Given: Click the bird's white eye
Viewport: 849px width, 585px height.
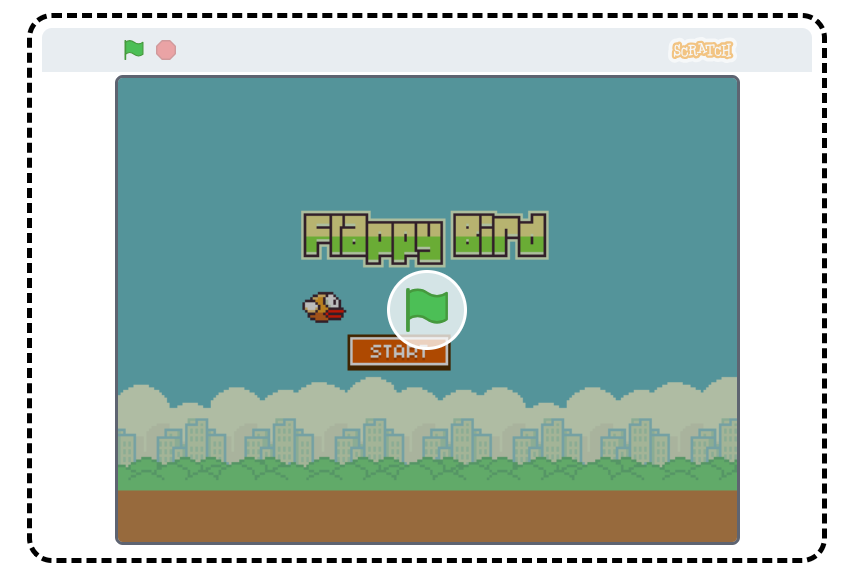Looking at the screenshot, I should click(330, 300).
